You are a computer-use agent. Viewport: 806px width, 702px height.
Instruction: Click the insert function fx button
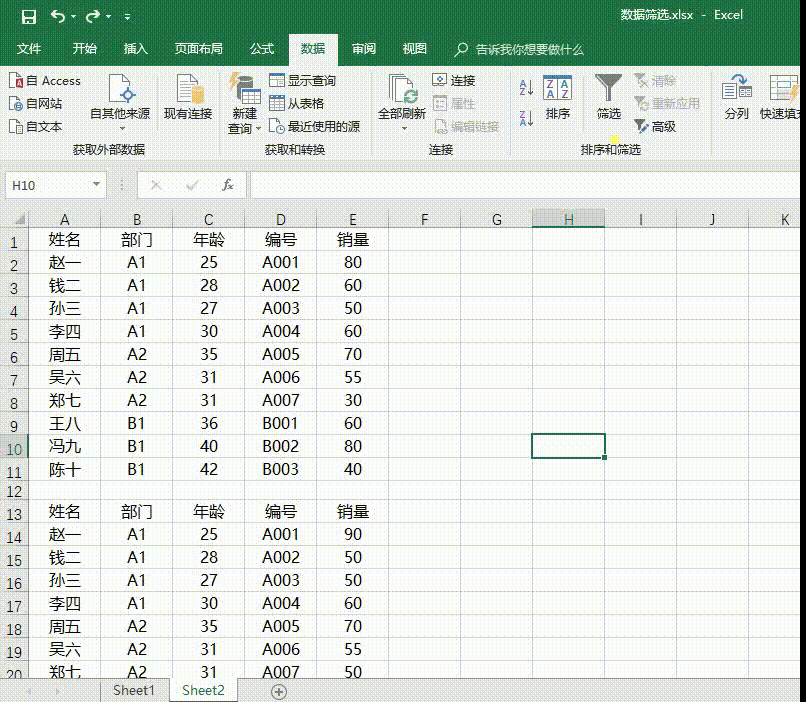(x=228, y=185)
